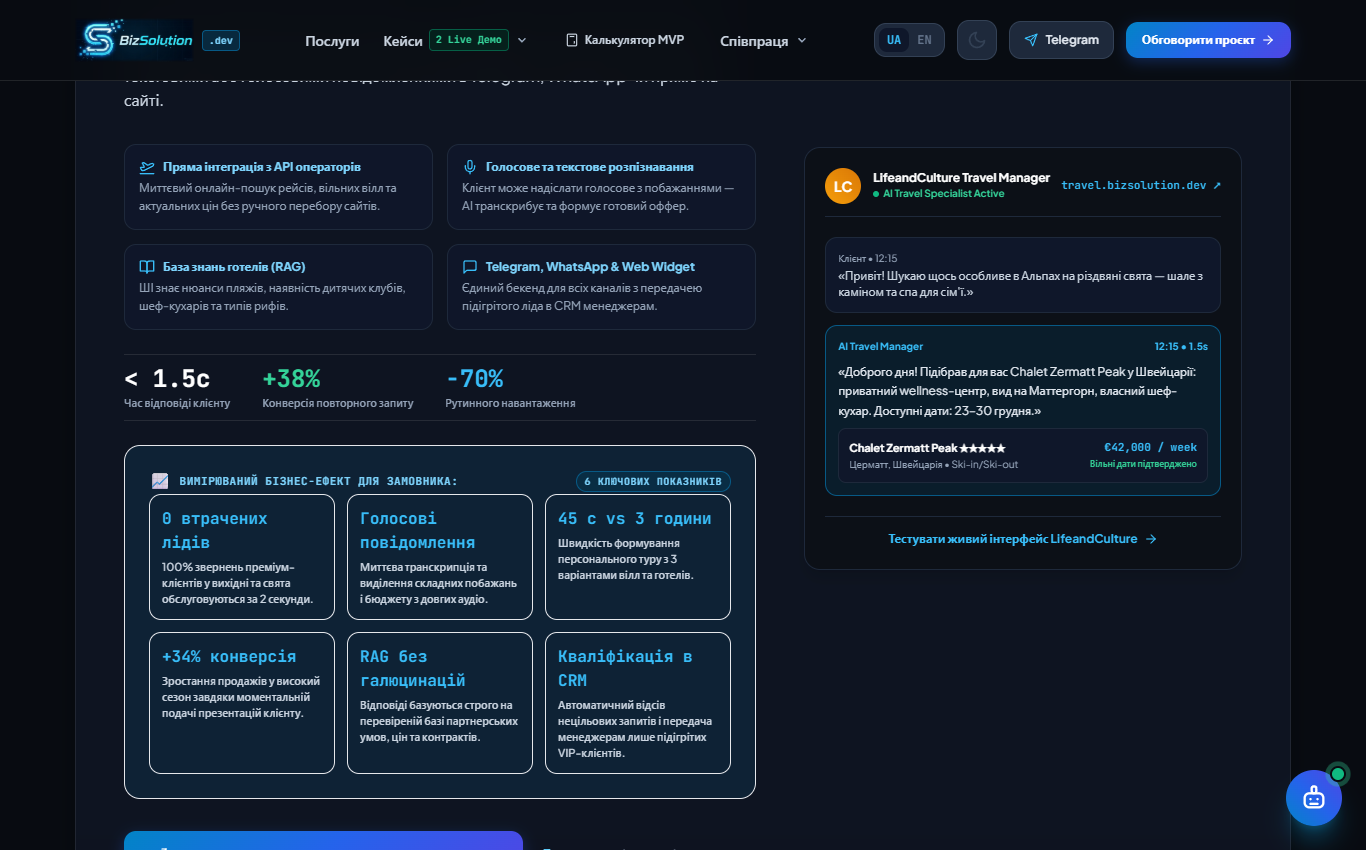This screenshot has height=850, width=1366.
Task: Open the Кейси menu item
Action: (403, 41)
